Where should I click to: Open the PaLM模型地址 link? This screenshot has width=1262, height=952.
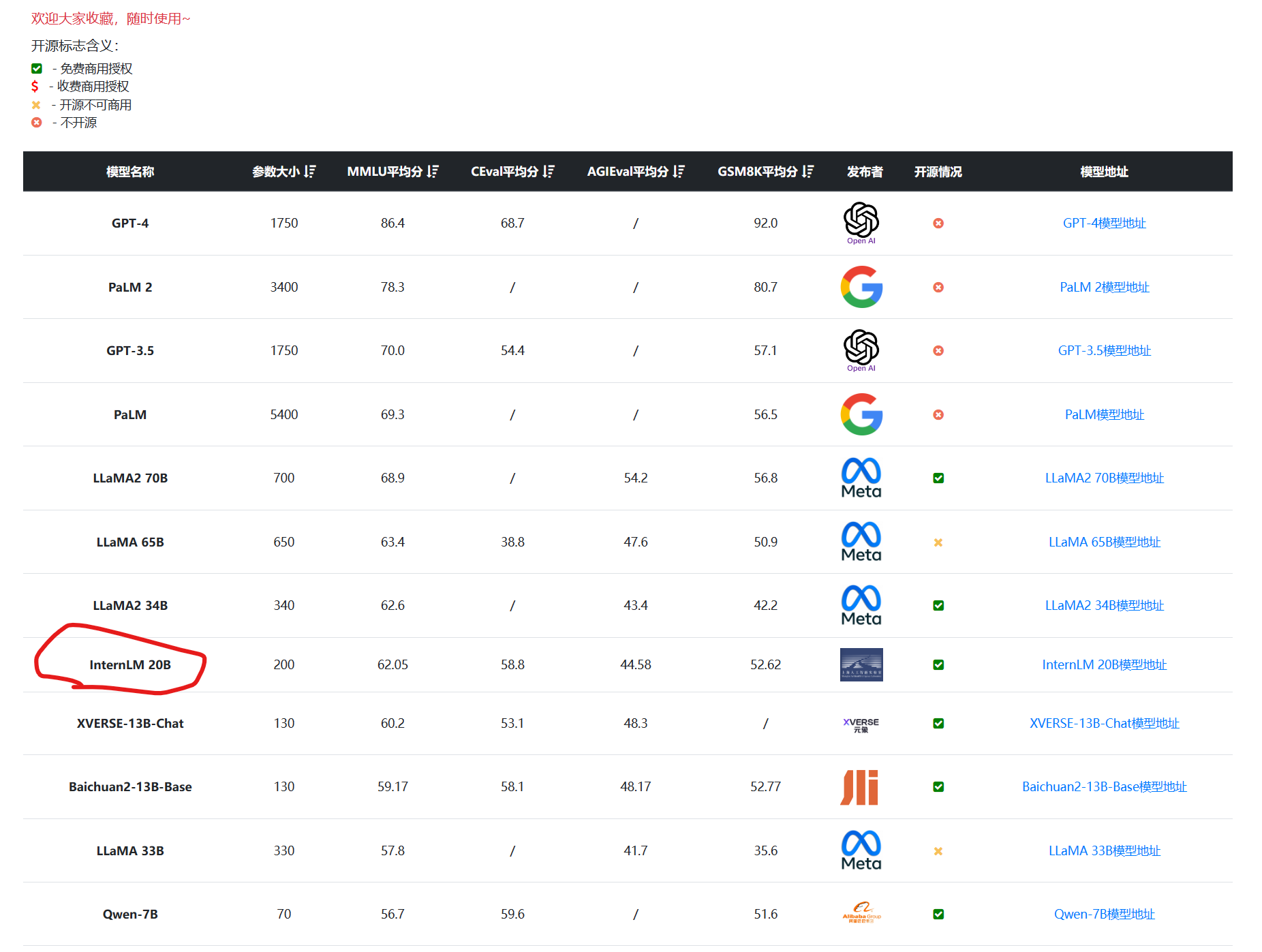(x=1104, y=414)
